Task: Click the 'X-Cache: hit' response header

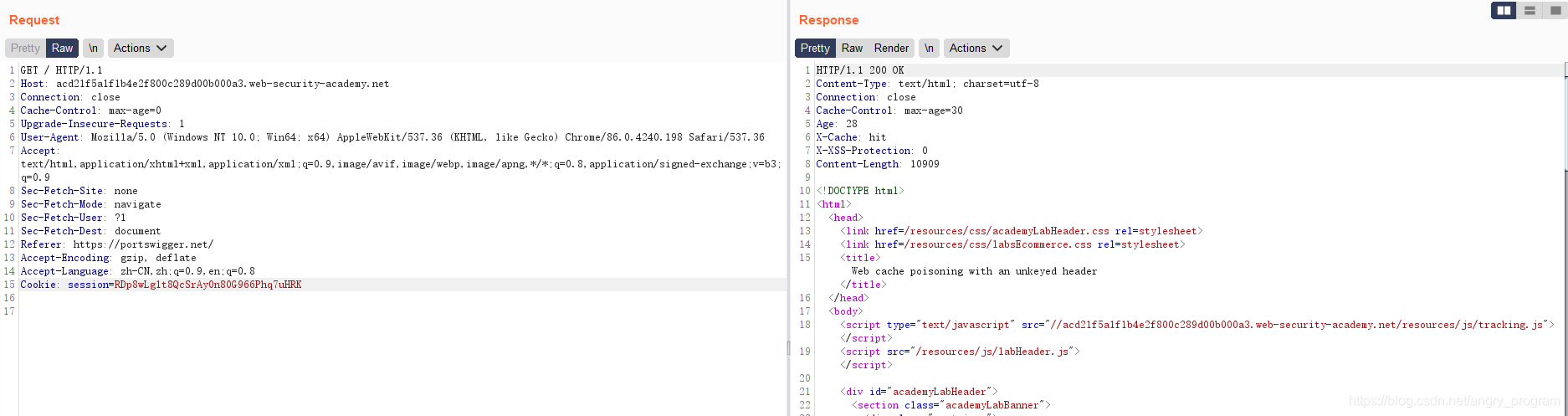Action: (x=851, y=137)
